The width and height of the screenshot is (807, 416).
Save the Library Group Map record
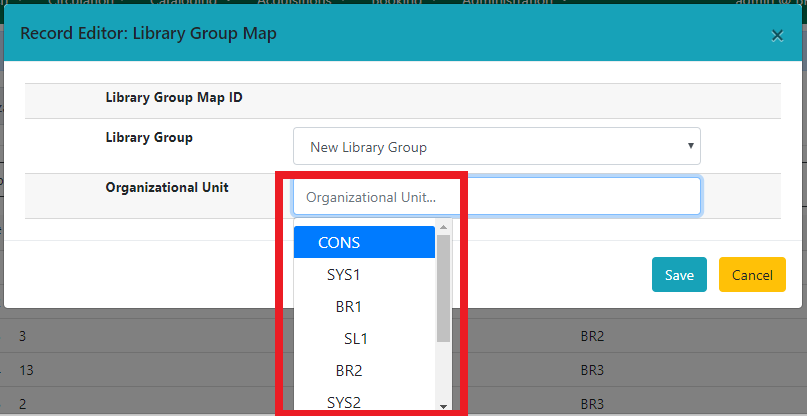click(x=679, y=275)
